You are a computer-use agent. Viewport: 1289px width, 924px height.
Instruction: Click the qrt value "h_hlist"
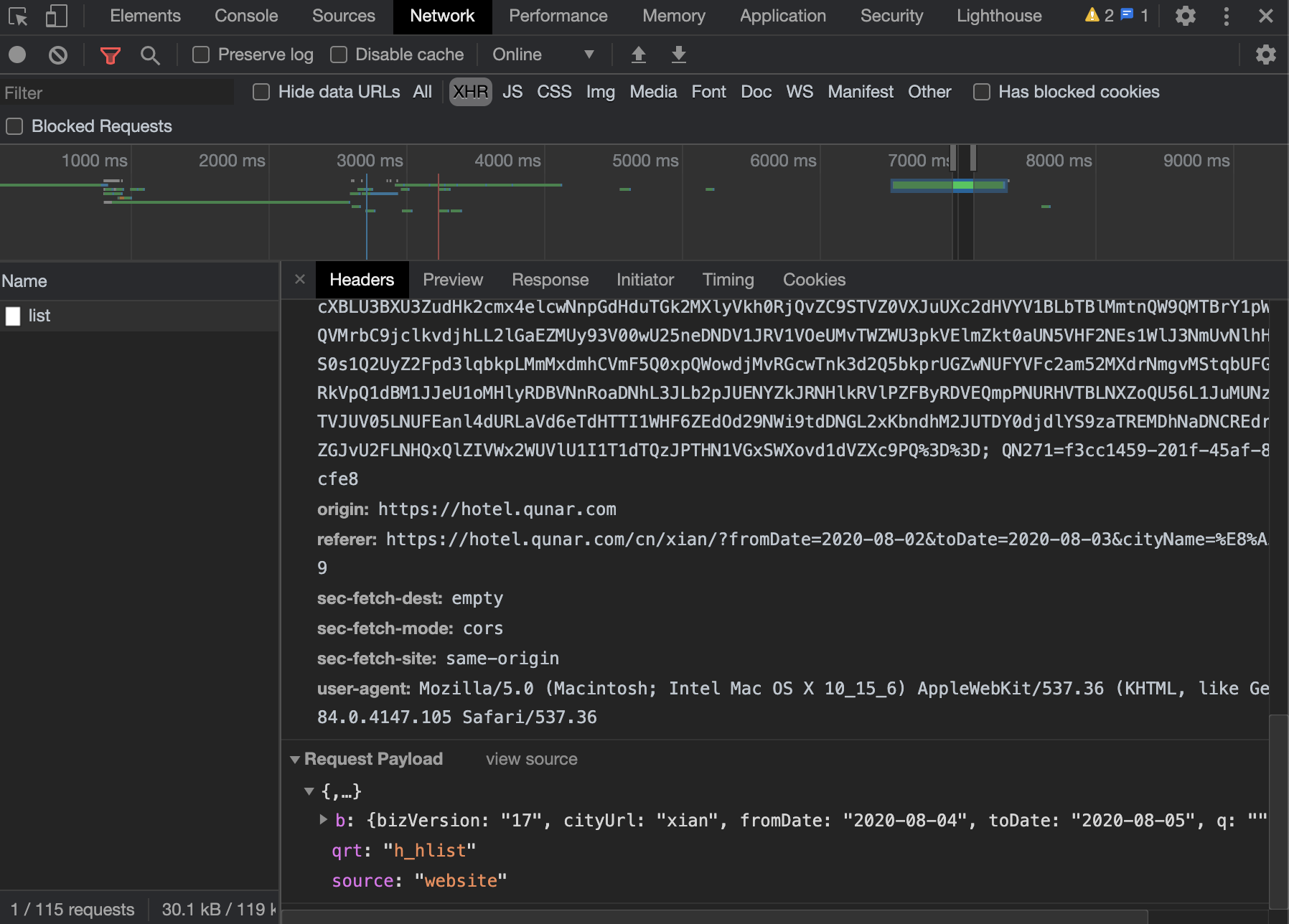click(429, 851)
